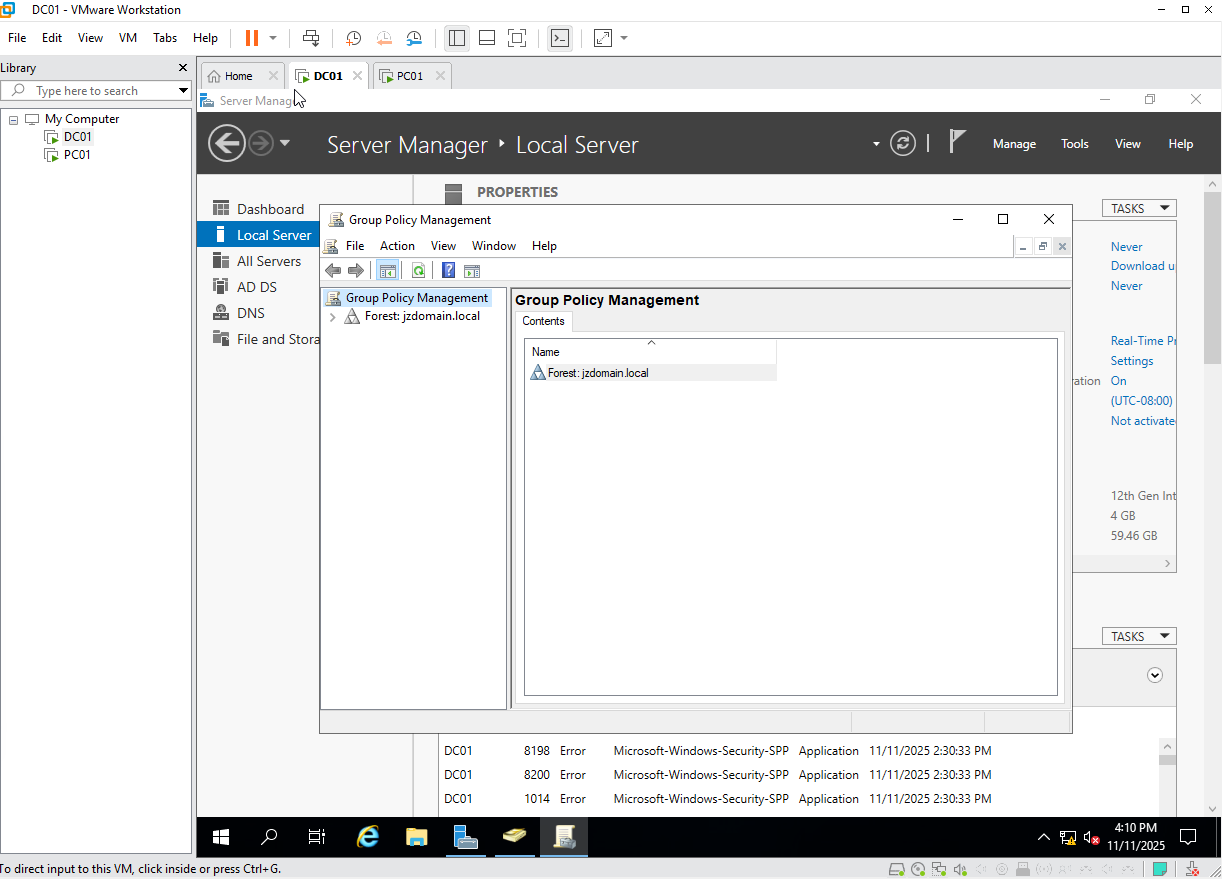Toggle the tab thumbnail bar in VMware
This screenshot has width=1222, height=879.
486,38
